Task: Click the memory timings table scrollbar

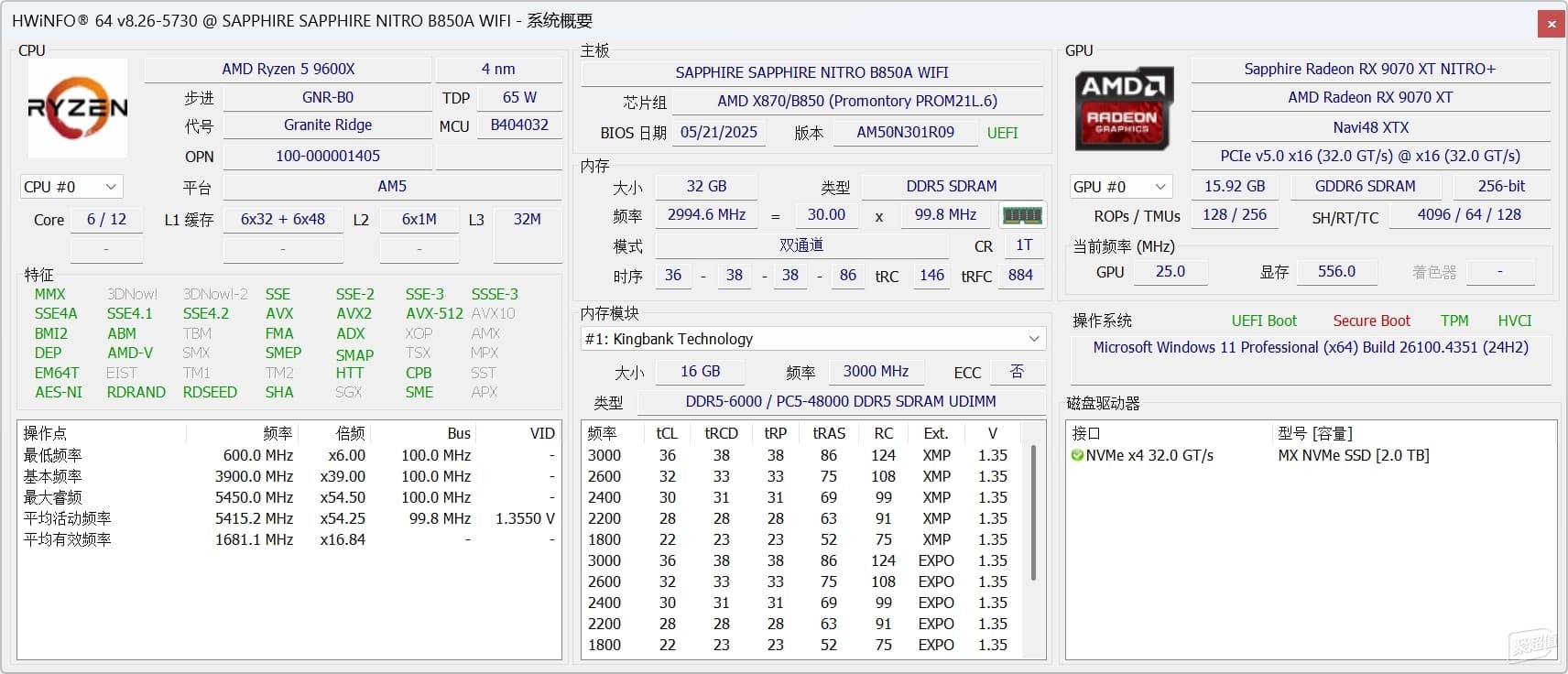Action: (x=1034, y=513)
